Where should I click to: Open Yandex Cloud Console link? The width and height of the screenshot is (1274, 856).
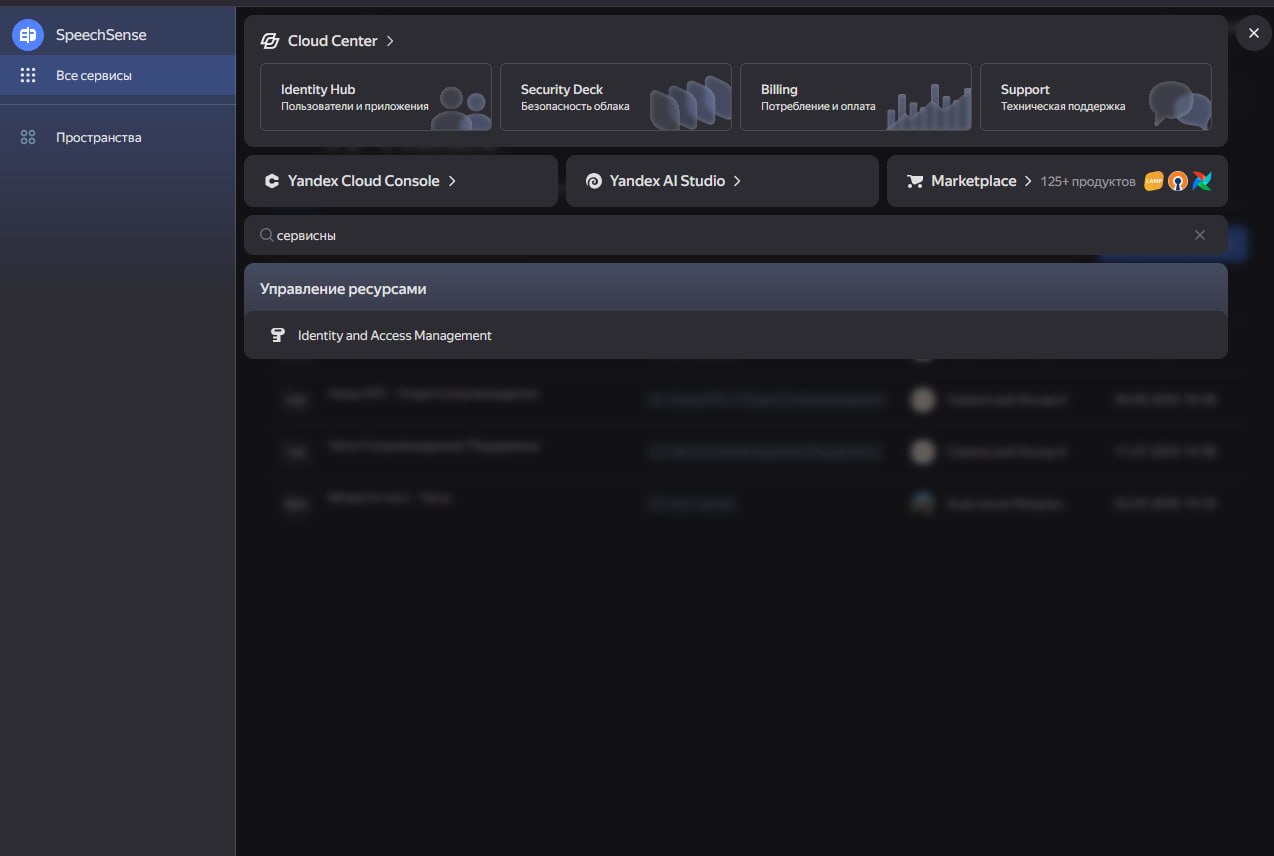[x=401, y=181]
